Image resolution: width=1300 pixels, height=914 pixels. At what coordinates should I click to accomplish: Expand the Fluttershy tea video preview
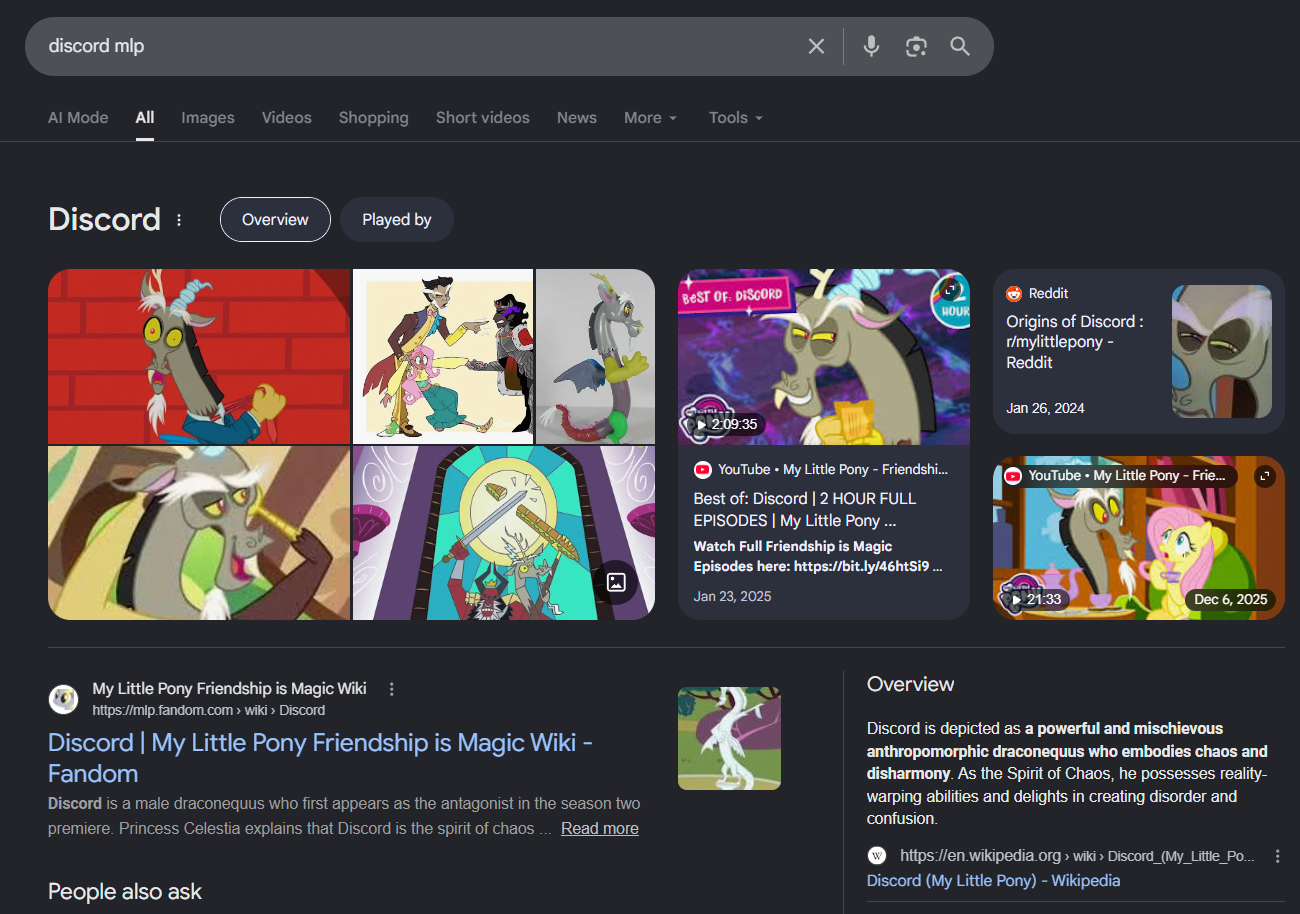click(1265, 476)
